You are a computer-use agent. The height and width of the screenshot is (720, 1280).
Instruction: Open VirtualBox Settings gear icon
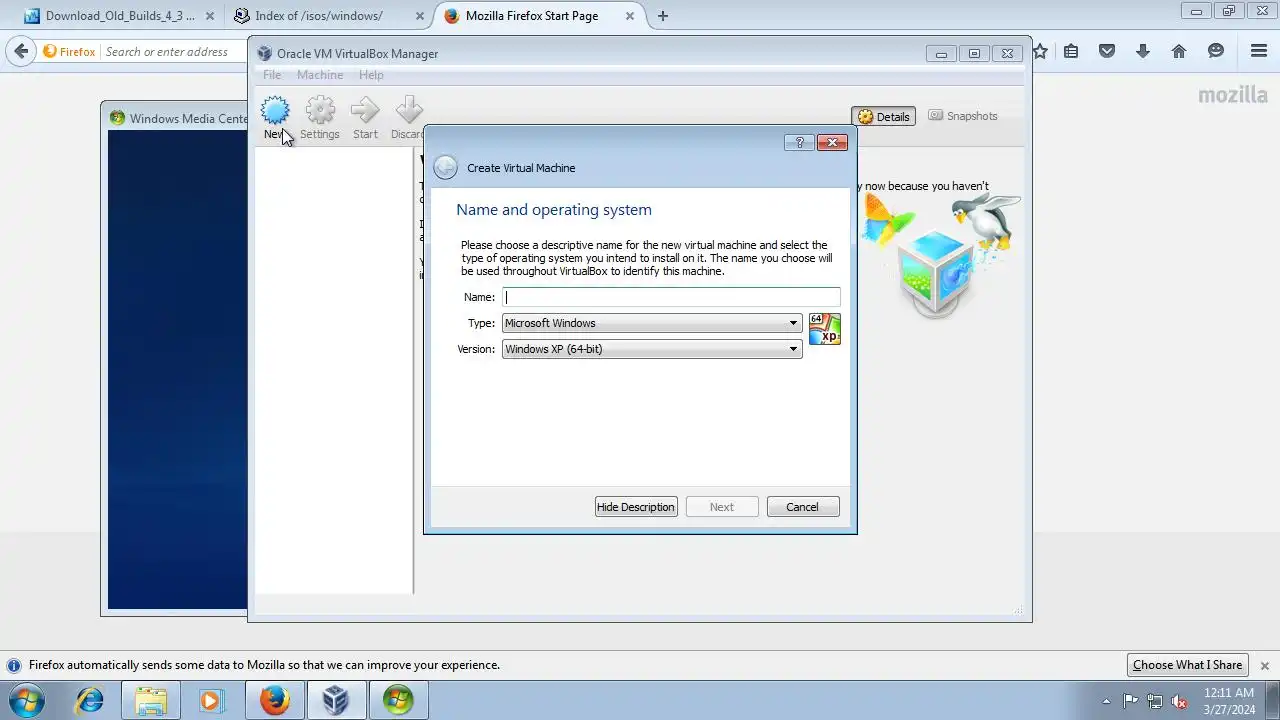click(x=320, y=111)
